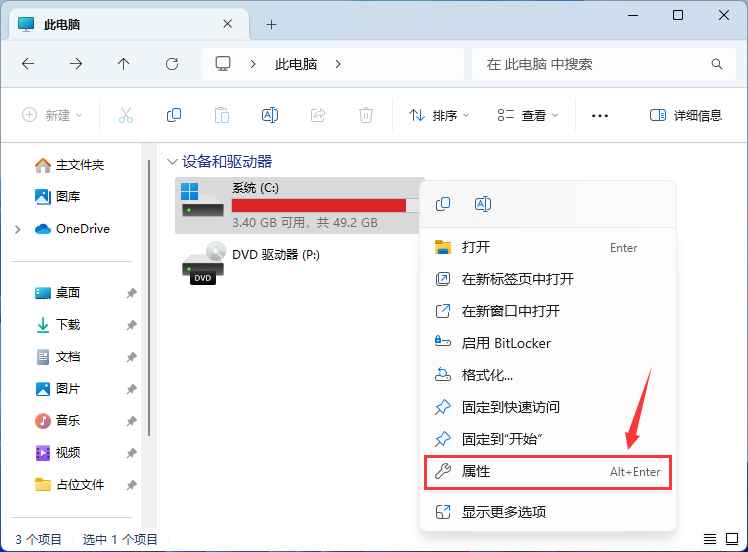Choose 固定到快速访问 from context menu

[548, 407]
